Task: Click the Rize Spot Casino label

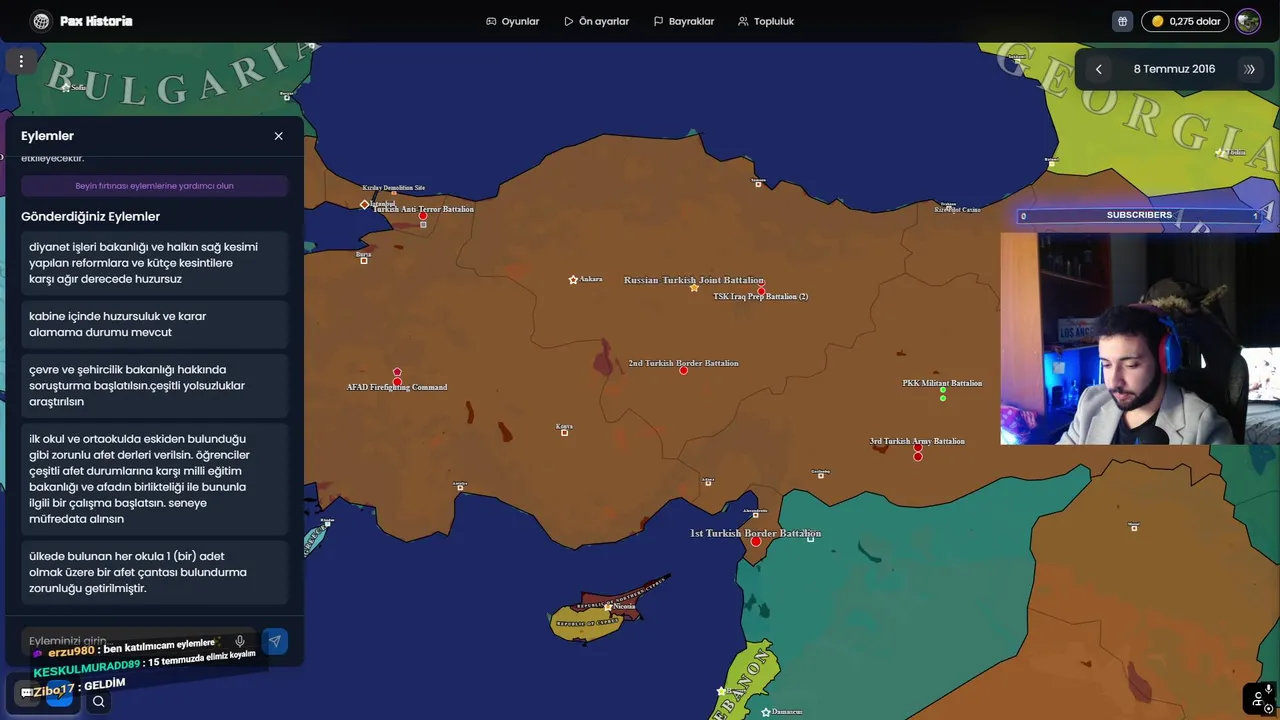Action: pos(958,210)
